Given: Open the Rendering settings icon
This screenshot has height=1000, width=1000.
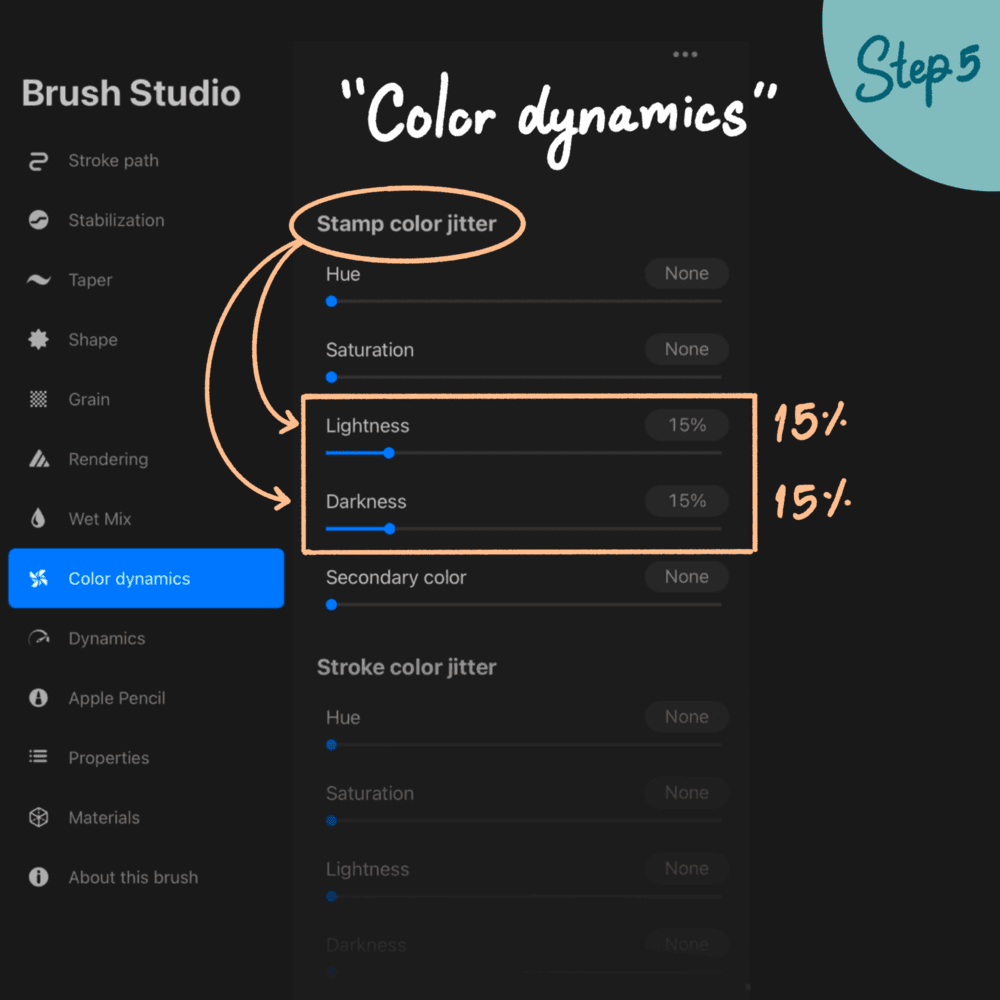Looking at the screenshot, I should 38,459.
